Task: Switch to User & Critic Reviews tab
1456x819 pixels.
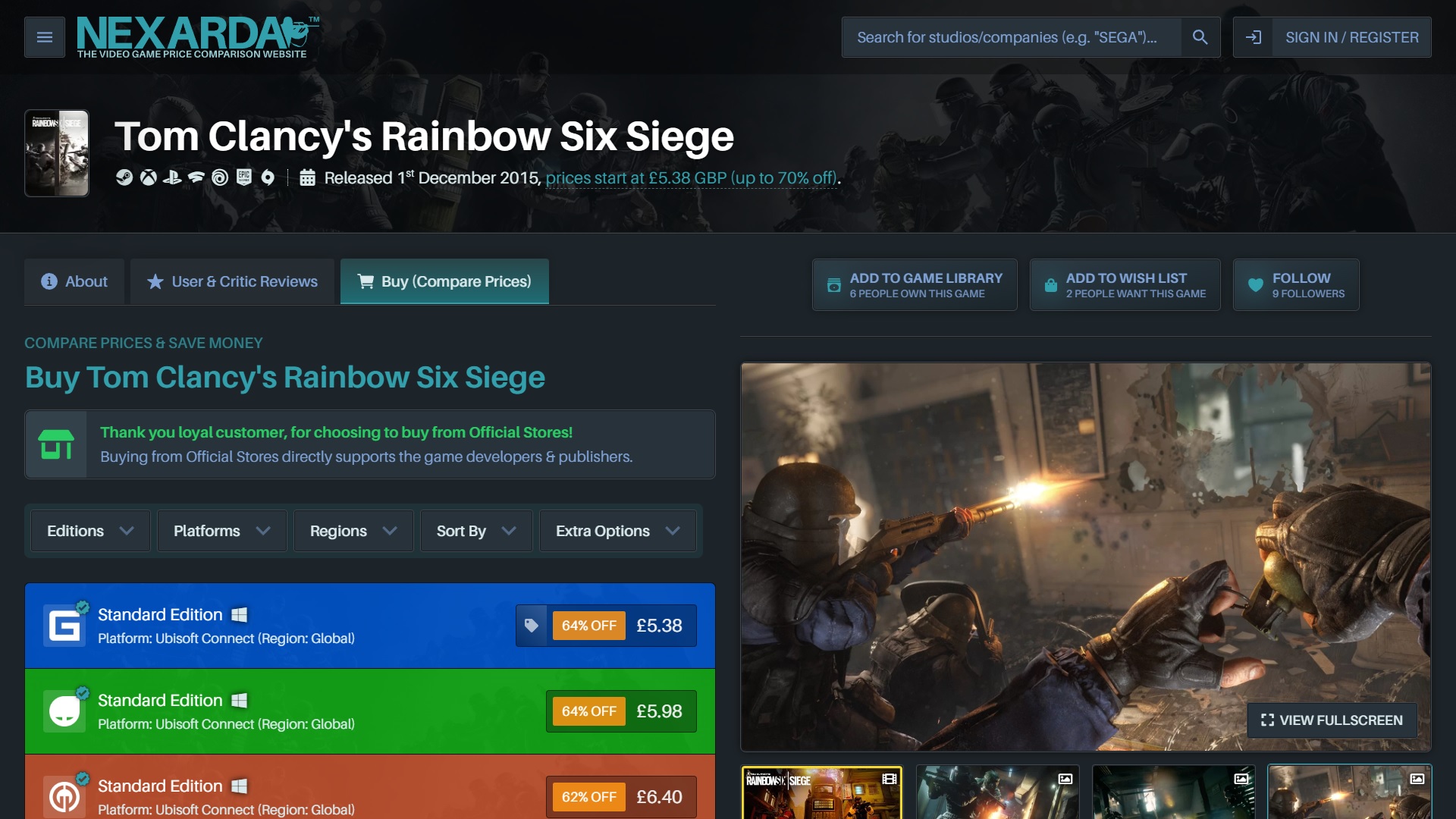Action: point(231,281)
